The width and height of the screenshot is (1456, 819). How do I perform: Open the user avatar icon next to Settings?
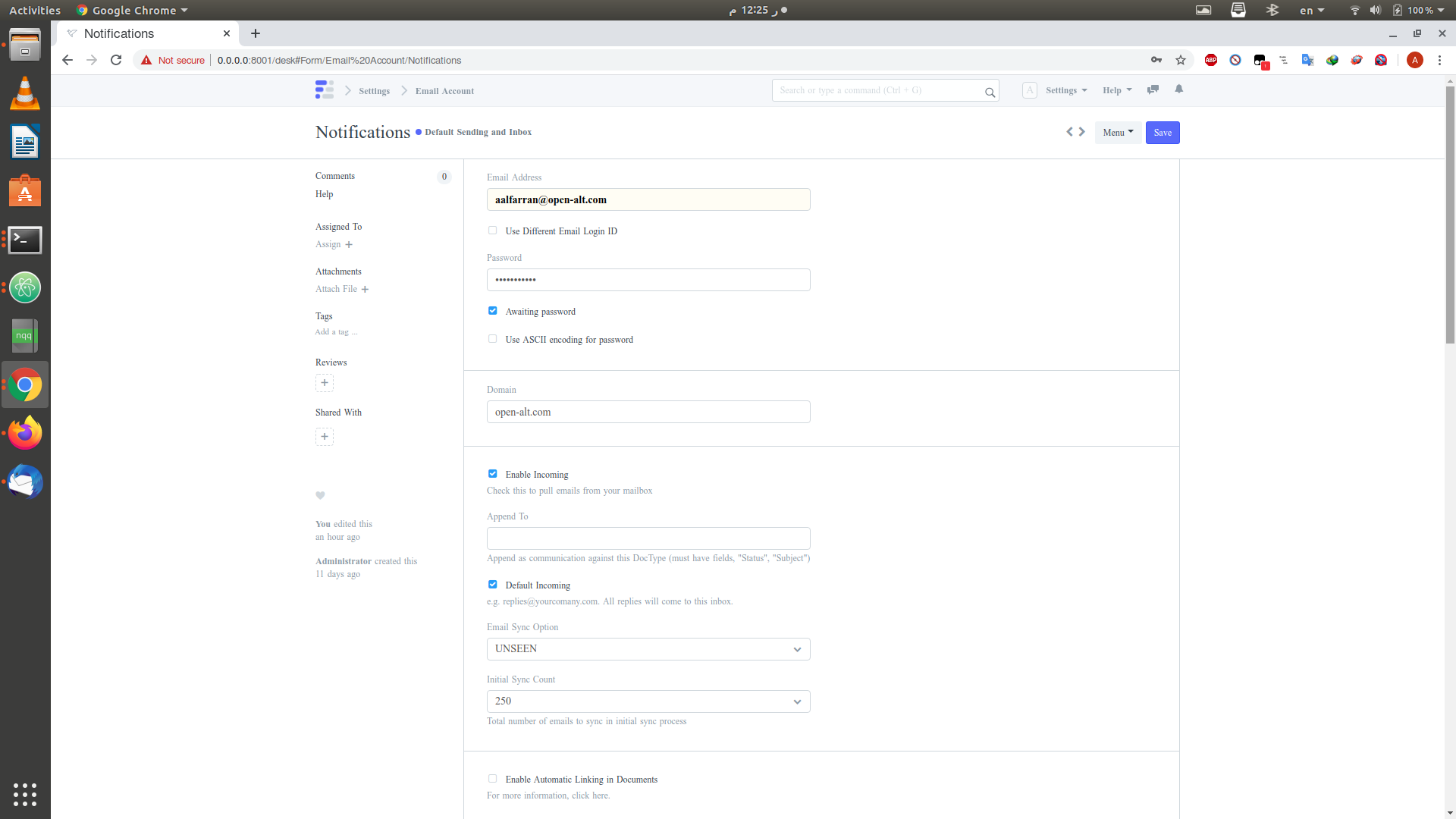pos(1029,89)
